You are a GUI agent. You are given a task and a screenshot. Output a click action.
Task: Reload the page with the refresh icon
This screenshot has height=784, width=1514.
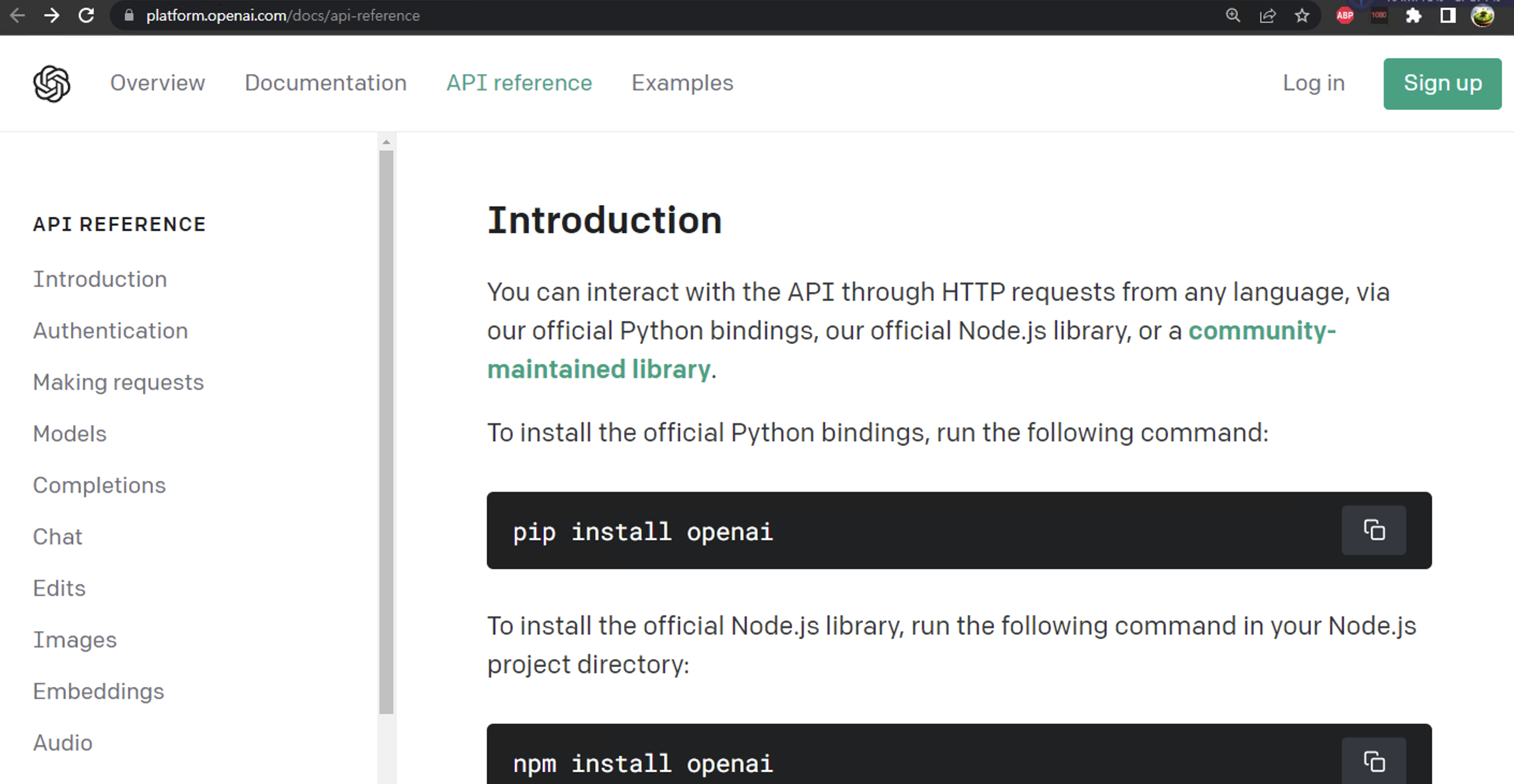[86, 16]
